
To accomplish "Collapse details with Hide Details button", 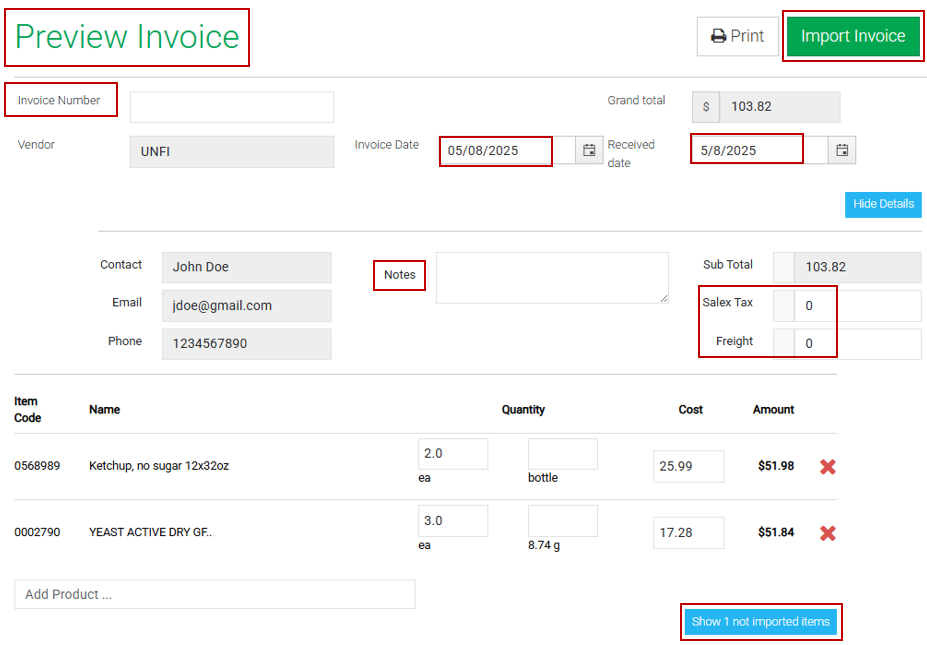I will click(882, 204).
